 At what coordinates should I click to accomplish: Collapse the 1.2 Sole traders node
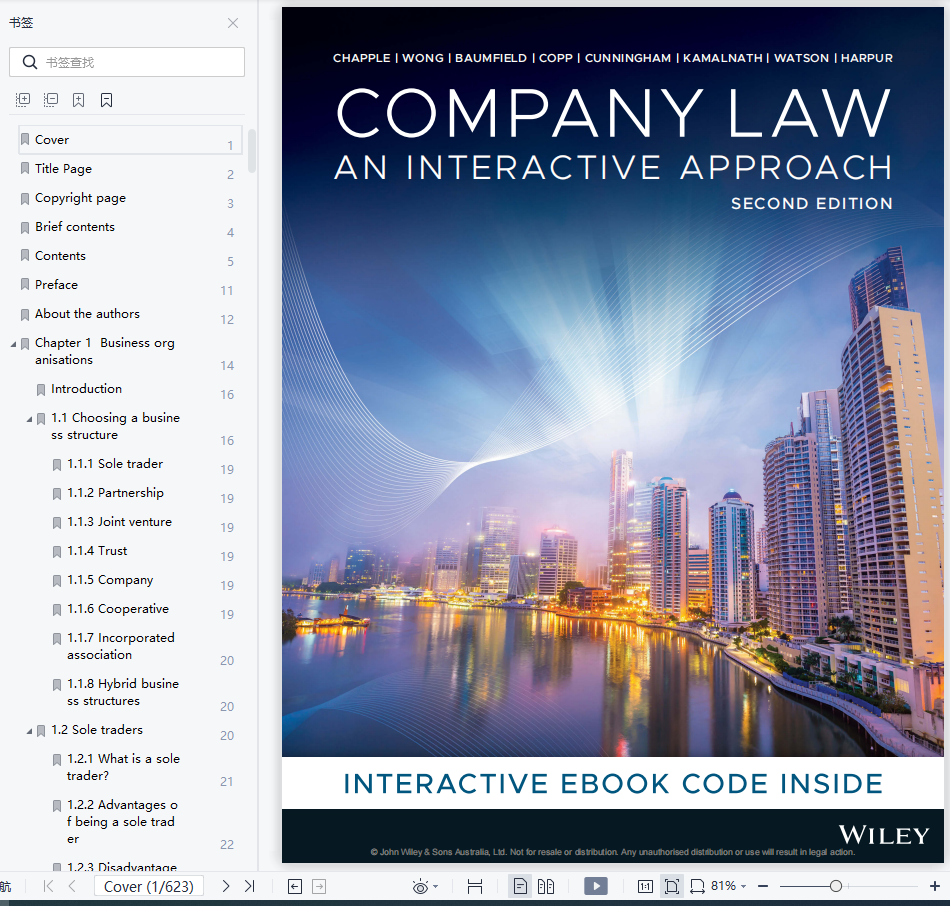29,731
